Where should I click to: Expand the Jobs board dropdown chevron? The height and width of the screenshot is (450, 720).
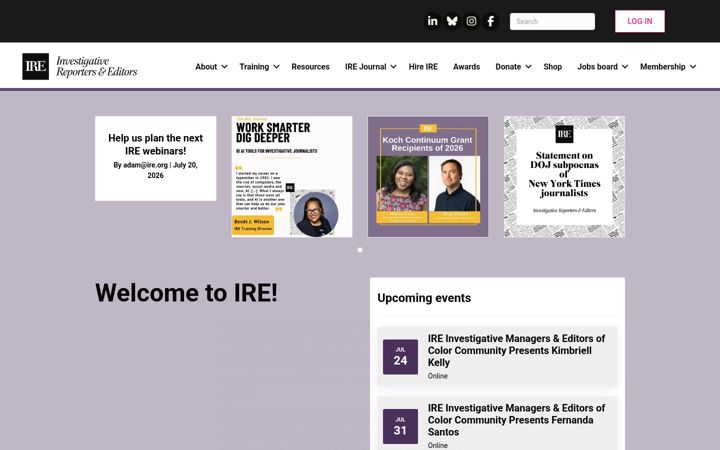coord(625,67)
